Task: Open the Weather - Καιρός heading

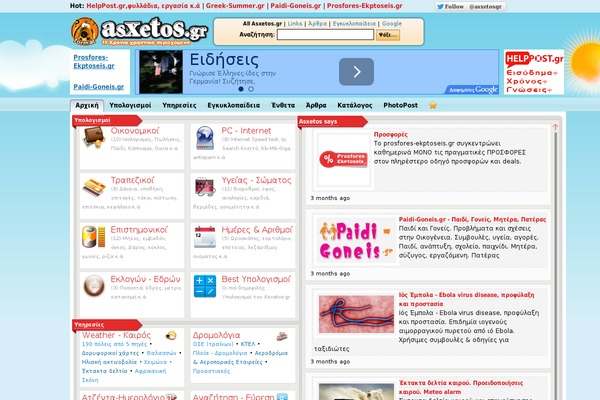Action: [x=116, y=335]
